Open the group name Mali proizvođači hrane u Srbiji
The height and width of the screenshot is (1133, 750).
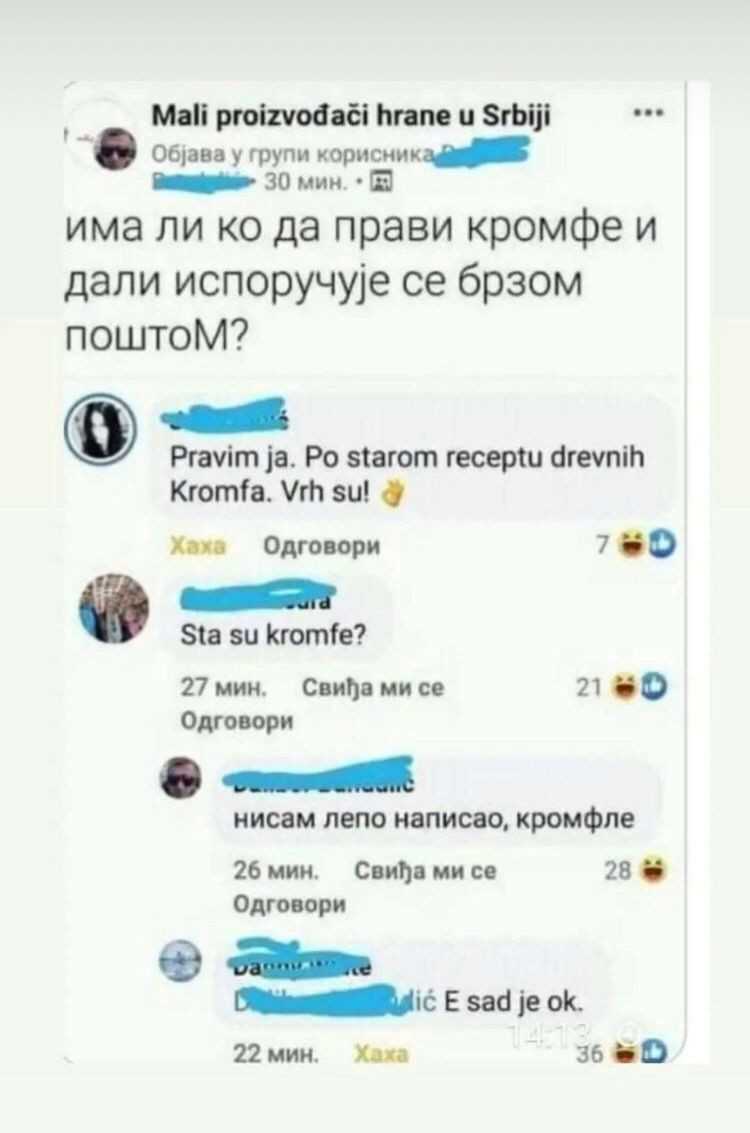(x=351, y=116)
